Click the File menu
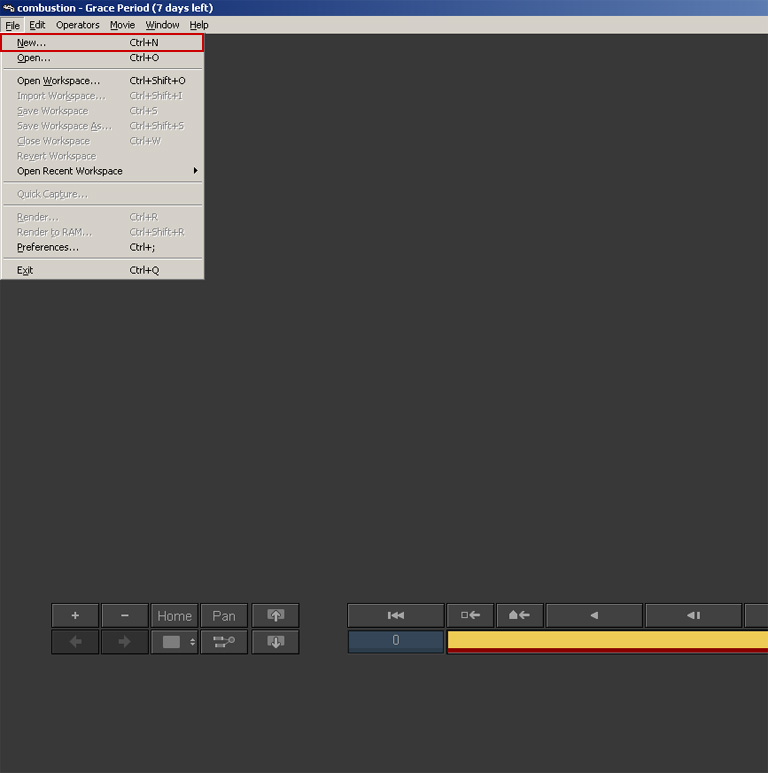Viewport: 768px width, 773px height. pyautogui.click(x=12, y=25)
